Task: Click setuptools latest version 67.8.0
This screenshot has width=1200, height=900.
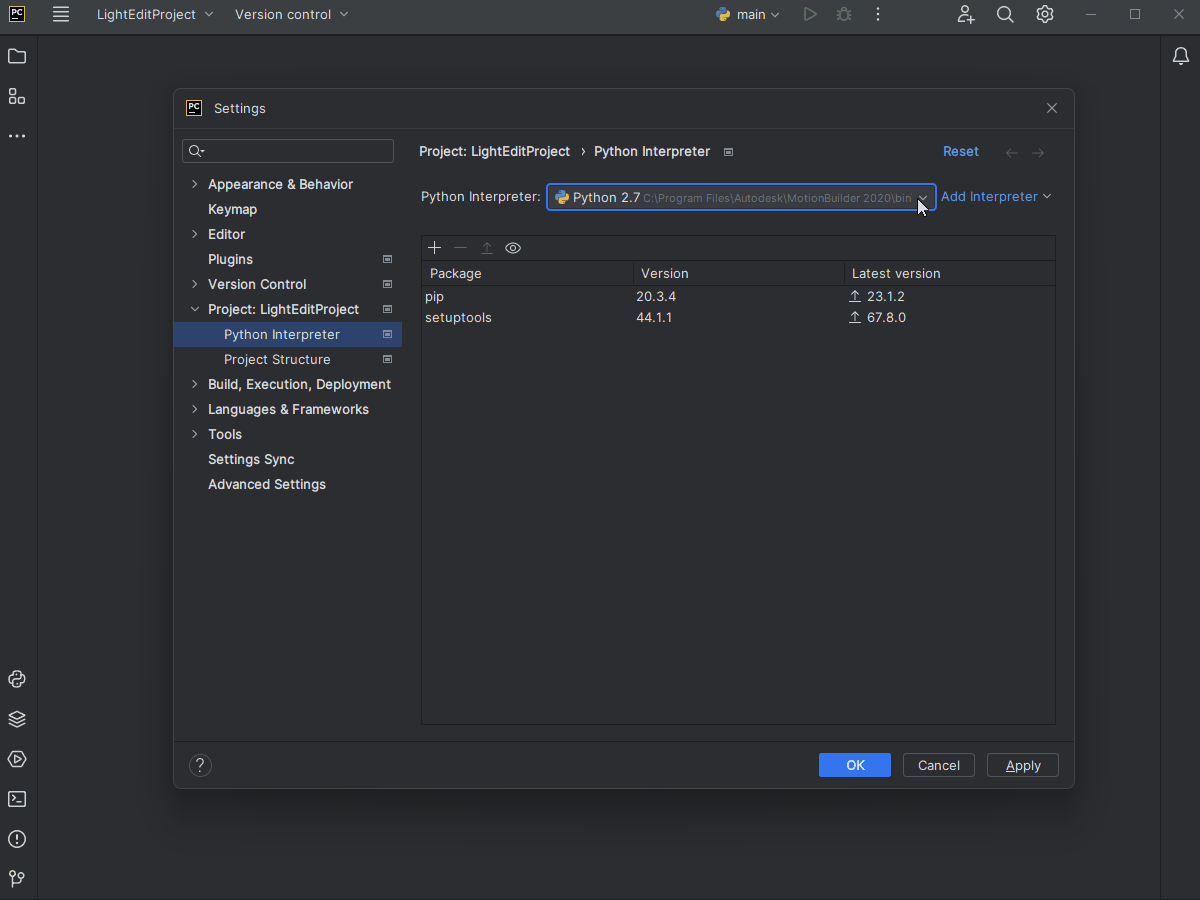Action: [x=886, y=318]
